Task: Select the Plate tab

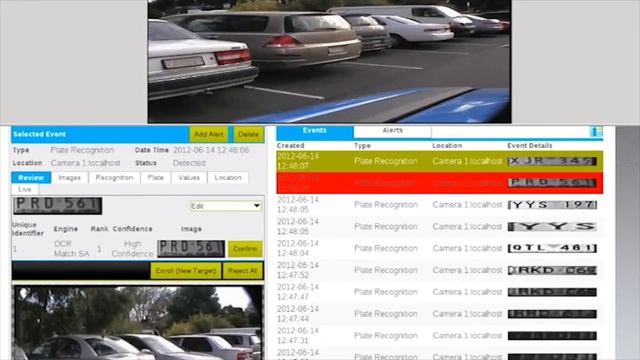Action: pos(156,178)
